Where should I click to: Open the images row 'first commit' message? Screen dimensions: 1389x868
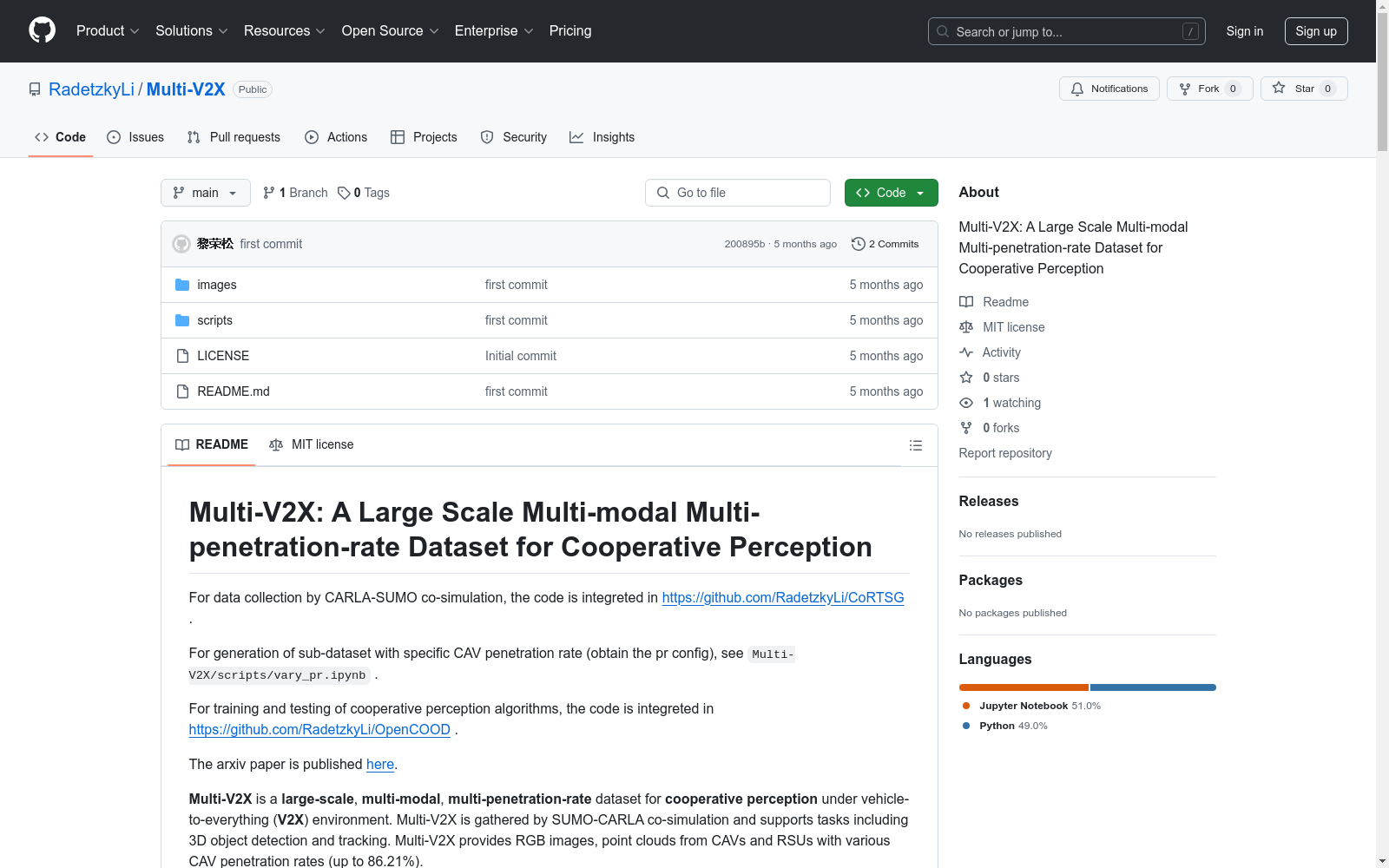tap(517, 285)
